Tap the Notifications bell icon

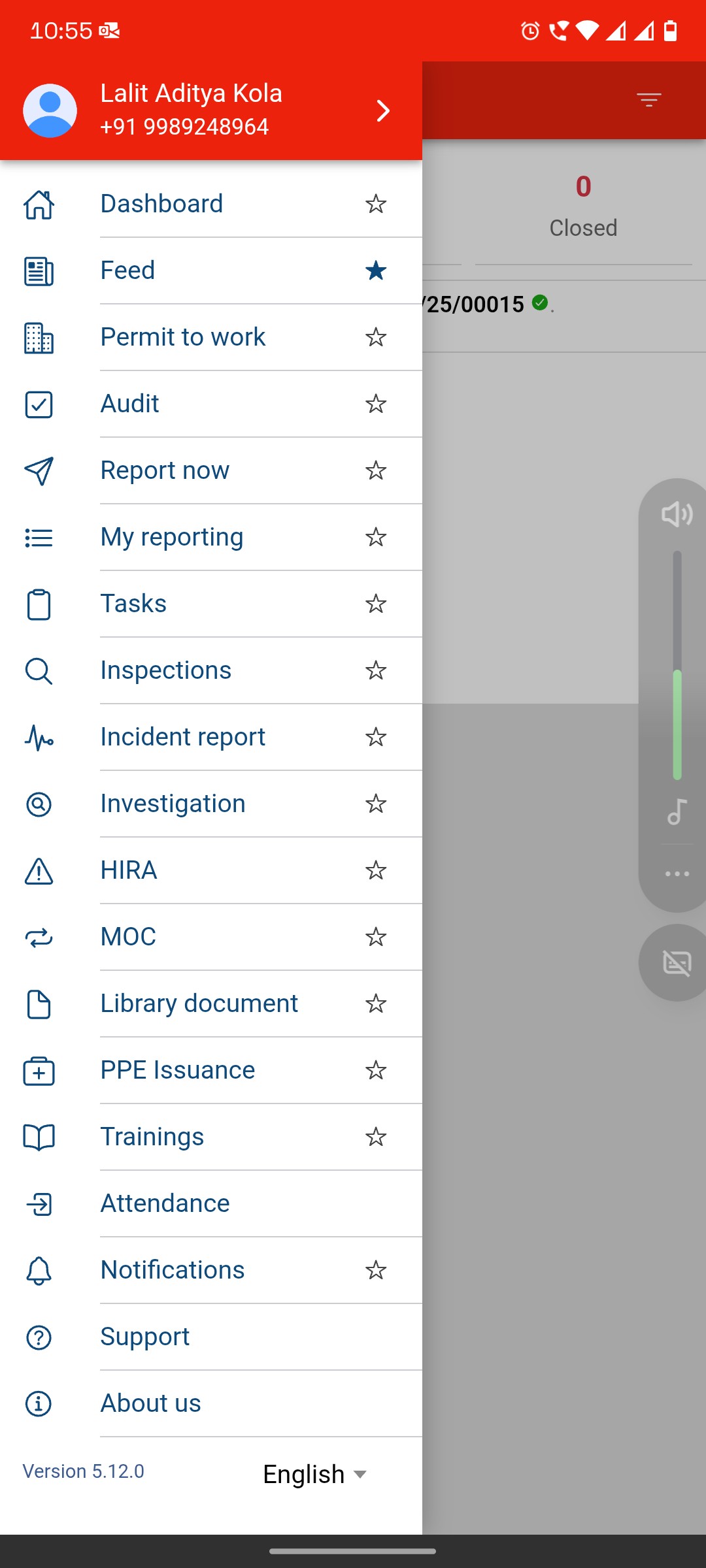[39, 1271]
